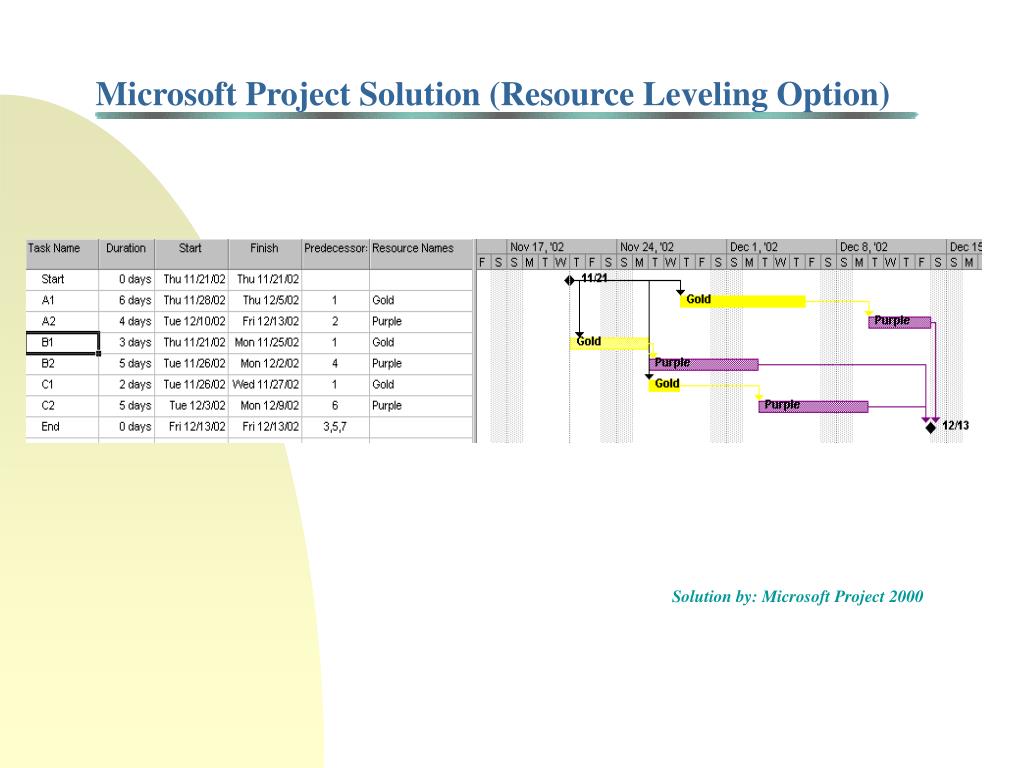Image resolution: width=1024 pixels, height=768 pixels.
Task: Click finish date 'Wed 11/27/02'
Action: click(x=264, y=385)
